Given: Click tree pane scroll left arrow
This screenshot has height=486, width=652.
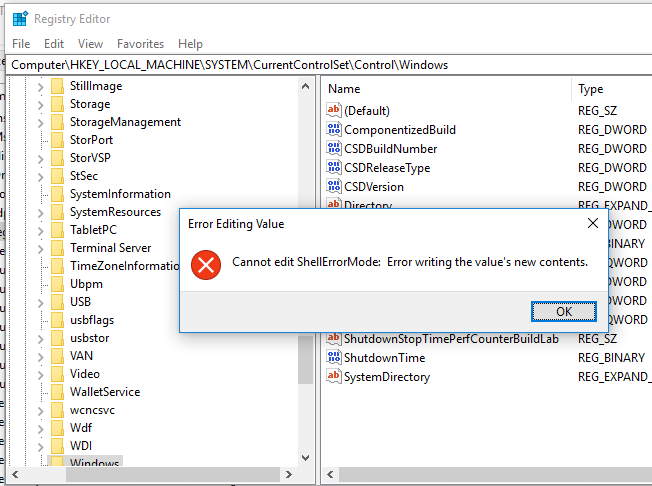Looking at the screenshot, I should point(15,474).
